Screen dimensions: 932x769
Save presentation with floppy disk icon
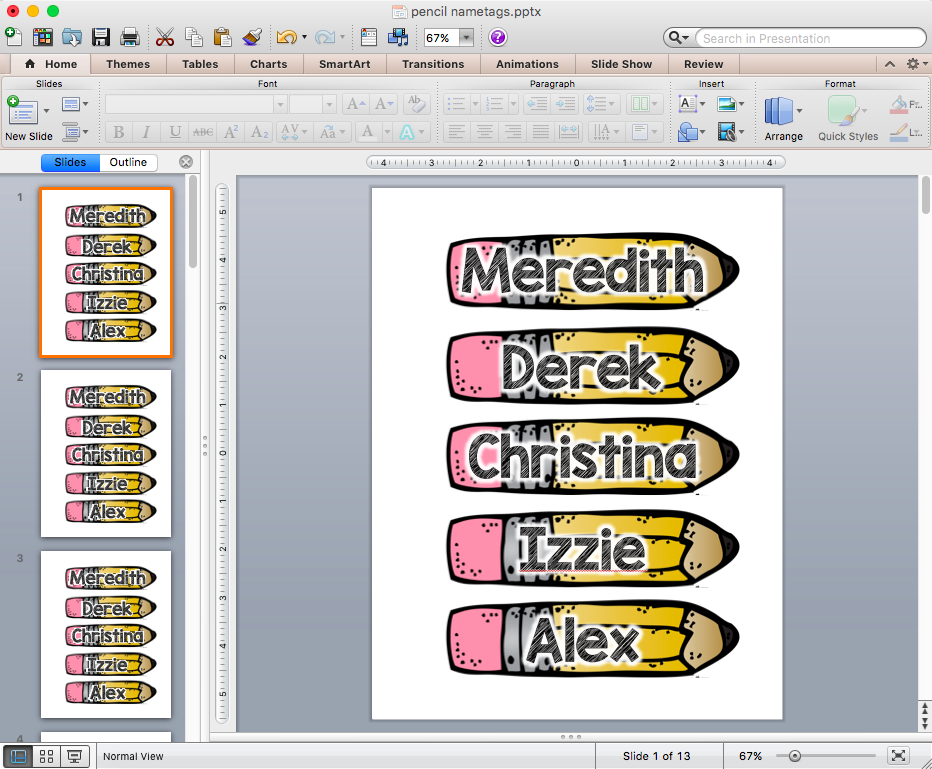tap(100, 37)
